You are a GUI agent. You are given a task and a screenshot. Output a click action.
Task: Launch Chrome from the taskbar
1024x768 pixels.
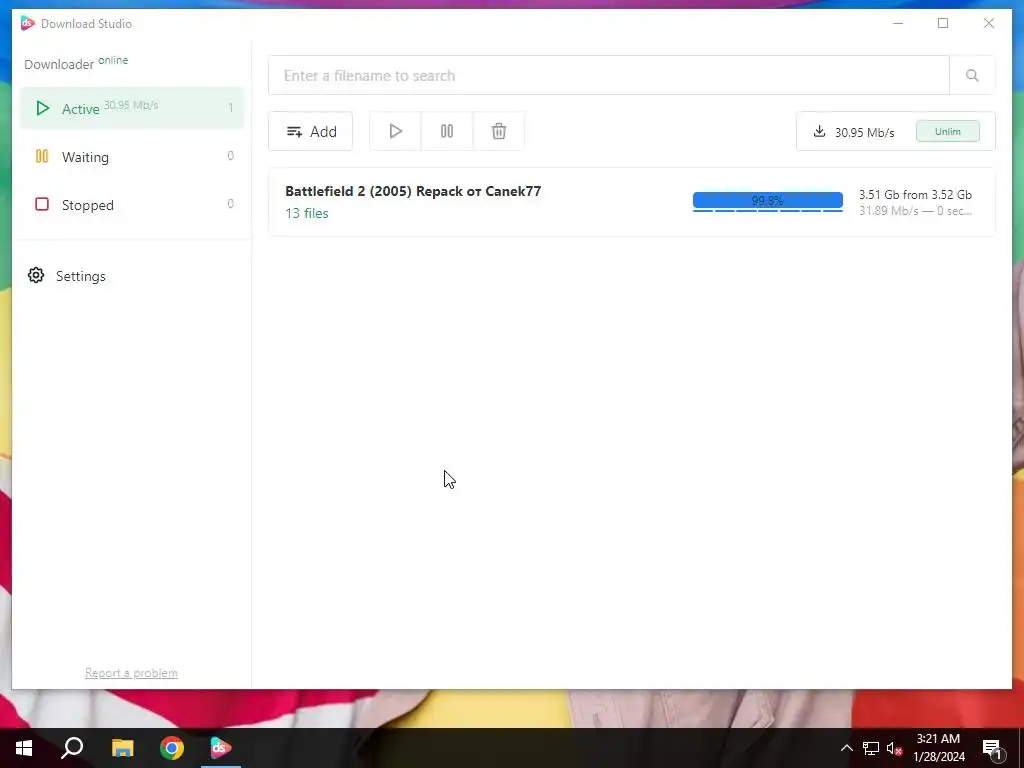172,748
